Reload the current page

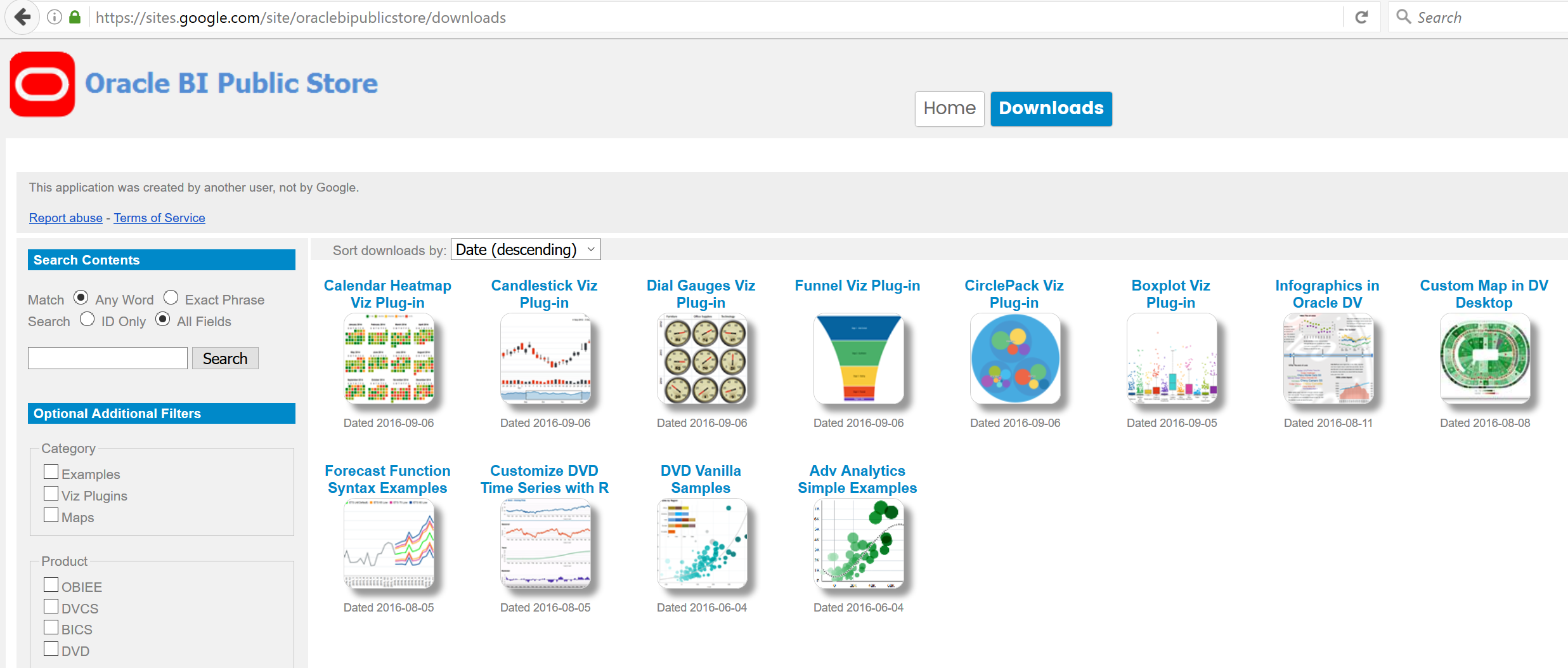(x=1362, y=16)
